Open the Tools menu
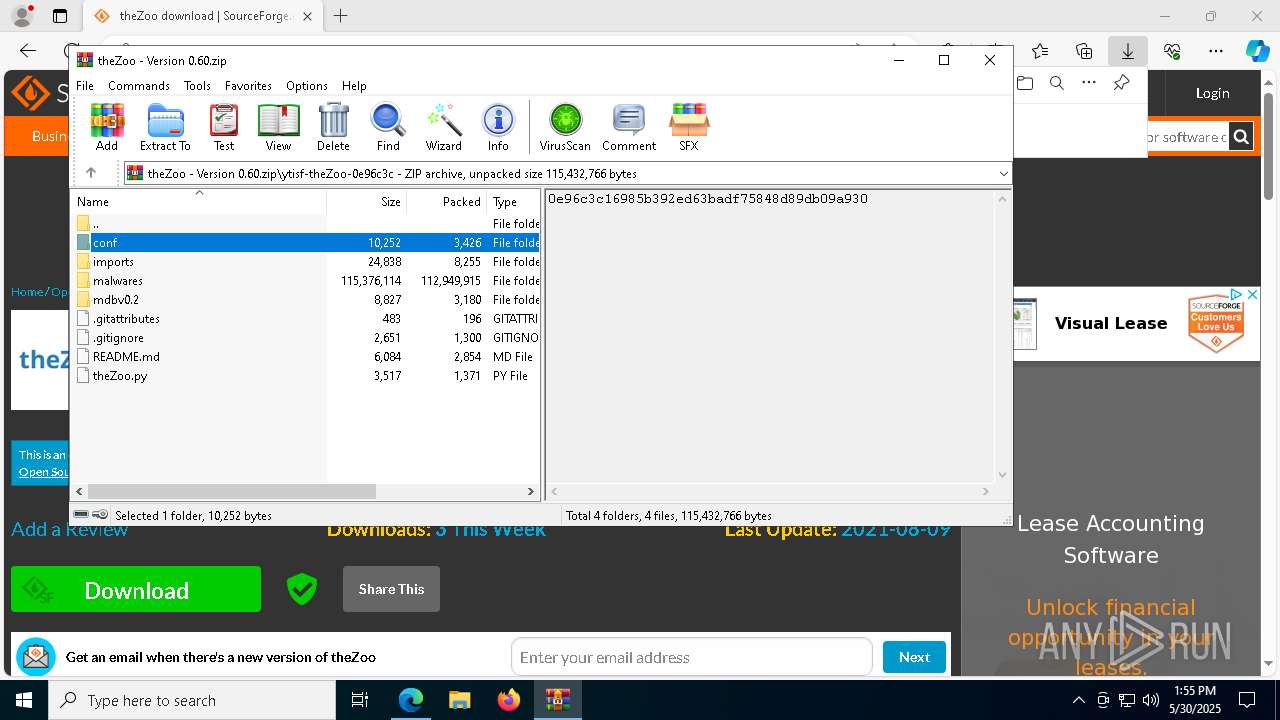Image resolution: width=1280 pixels, height=720 pixels. click(x=197, y=86)
